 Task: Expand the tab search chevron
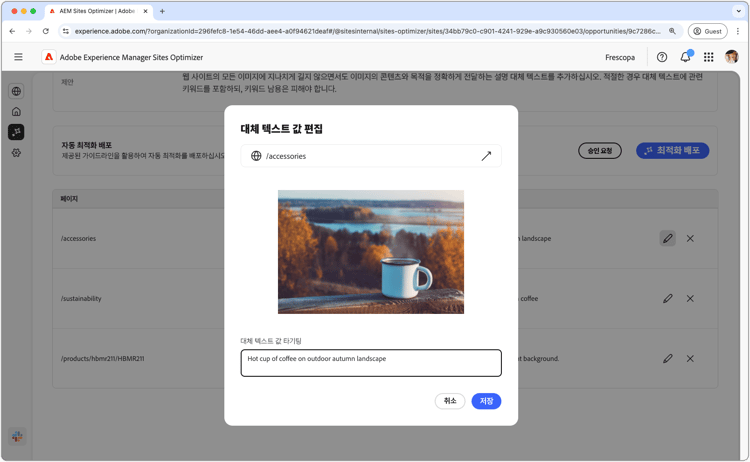pyautogui.click(x=739, y=11)
